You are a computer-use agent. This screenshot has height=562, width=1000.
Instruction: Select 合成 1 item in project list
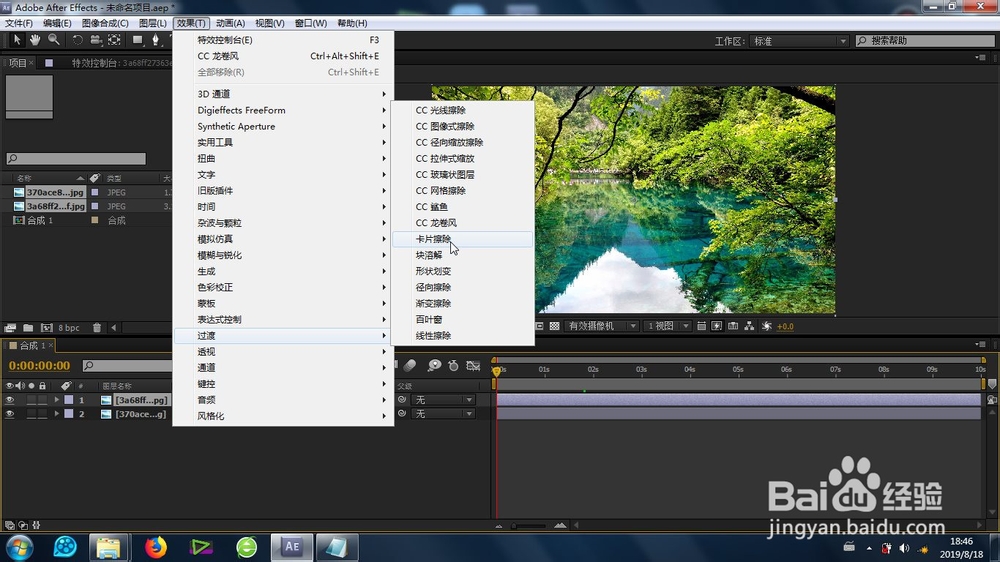[40, 220]
